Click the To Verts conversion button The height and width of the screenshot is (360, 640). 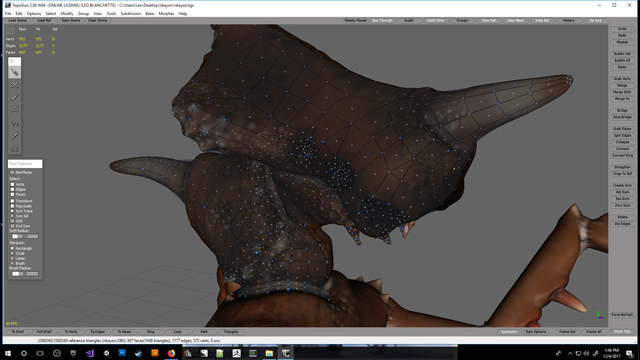tap(71, 332)
